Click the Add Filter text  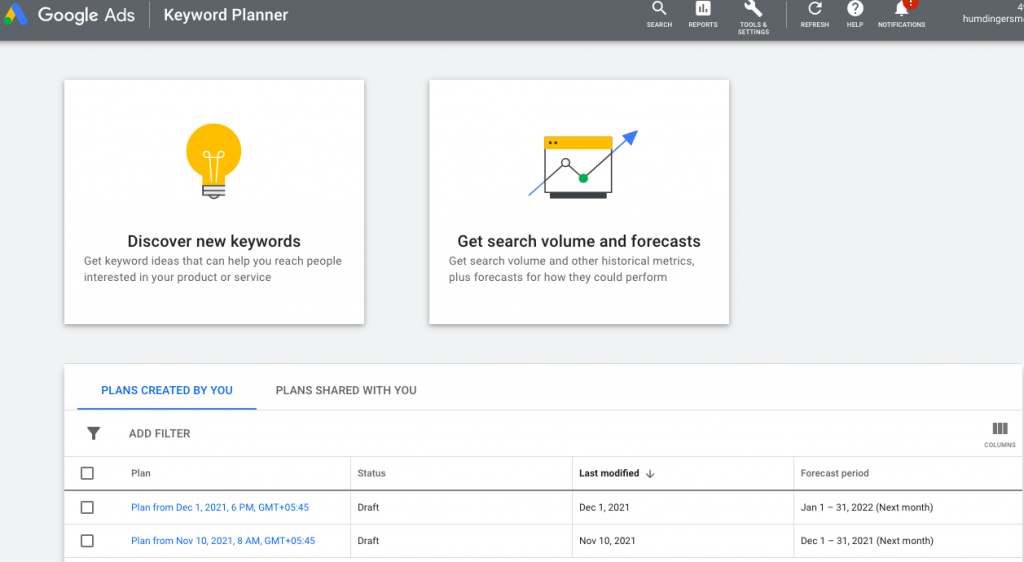[x=159, y=433]
